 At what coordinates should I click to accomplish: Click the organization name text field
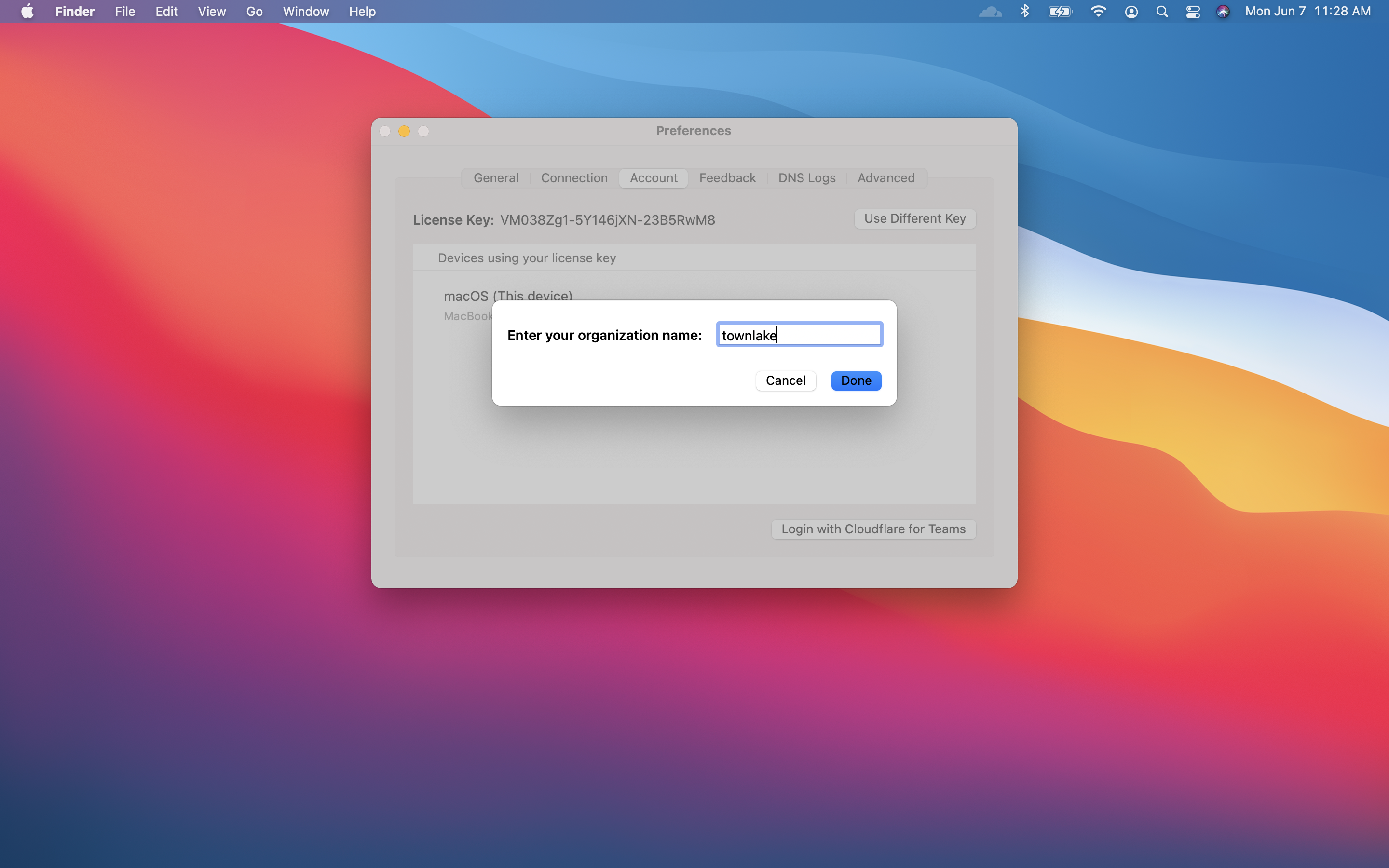[x=799, y=335]
